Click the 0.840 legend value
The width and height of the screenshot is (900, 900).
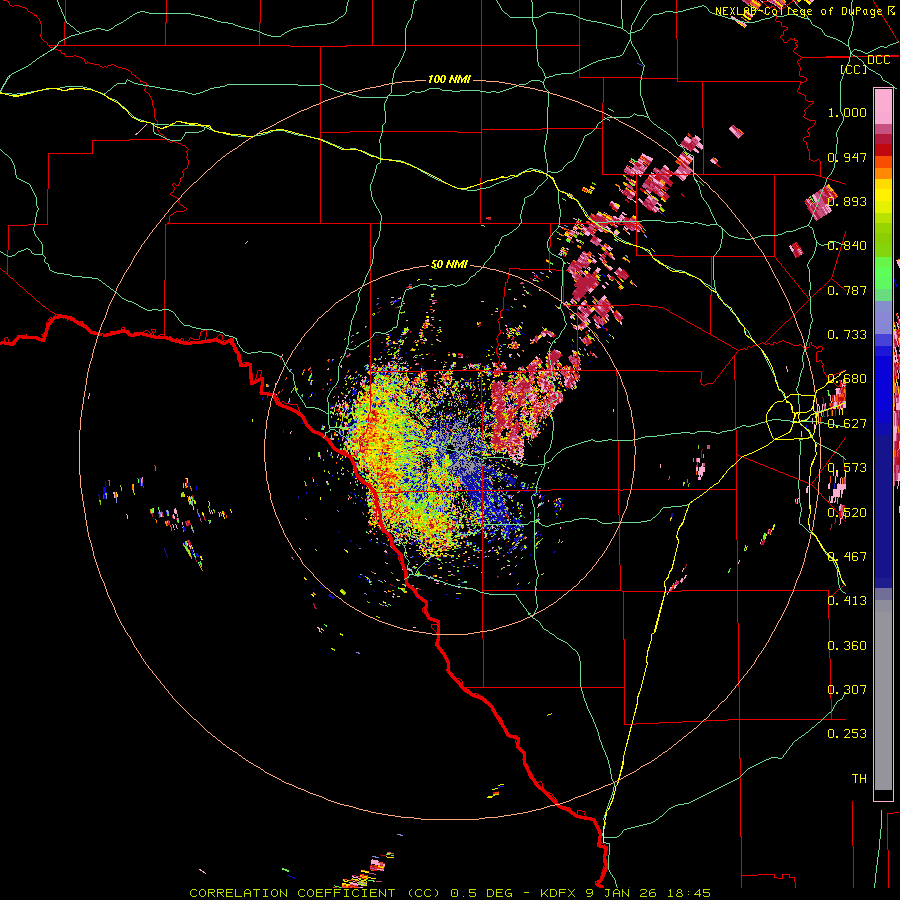847,246
